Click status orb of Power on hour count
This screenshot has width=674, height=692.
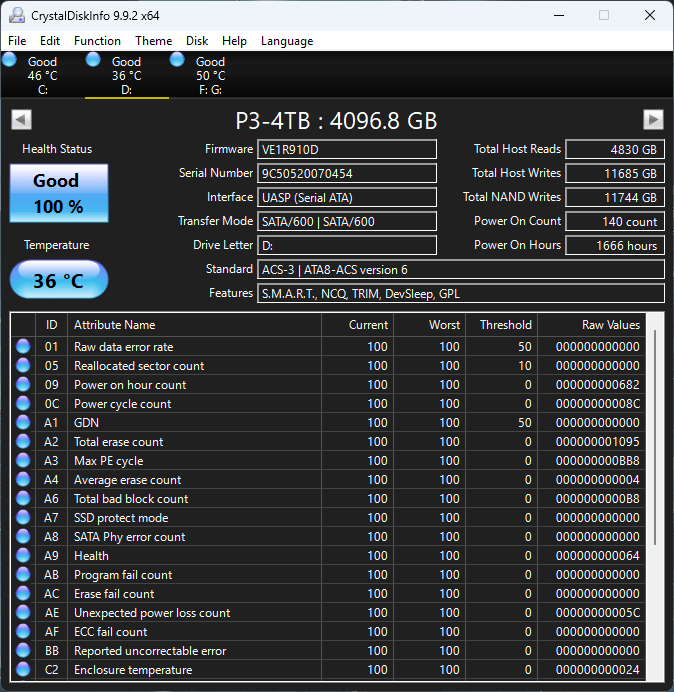pyautogui.click(x=23, y=384)
